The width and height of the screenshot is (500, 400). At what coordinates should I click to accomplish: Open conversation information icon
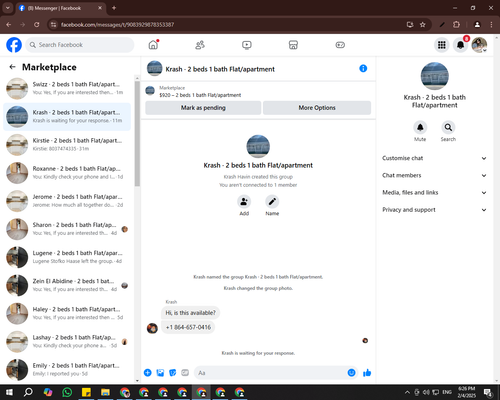pyautogui.click(x=363, y=68)
